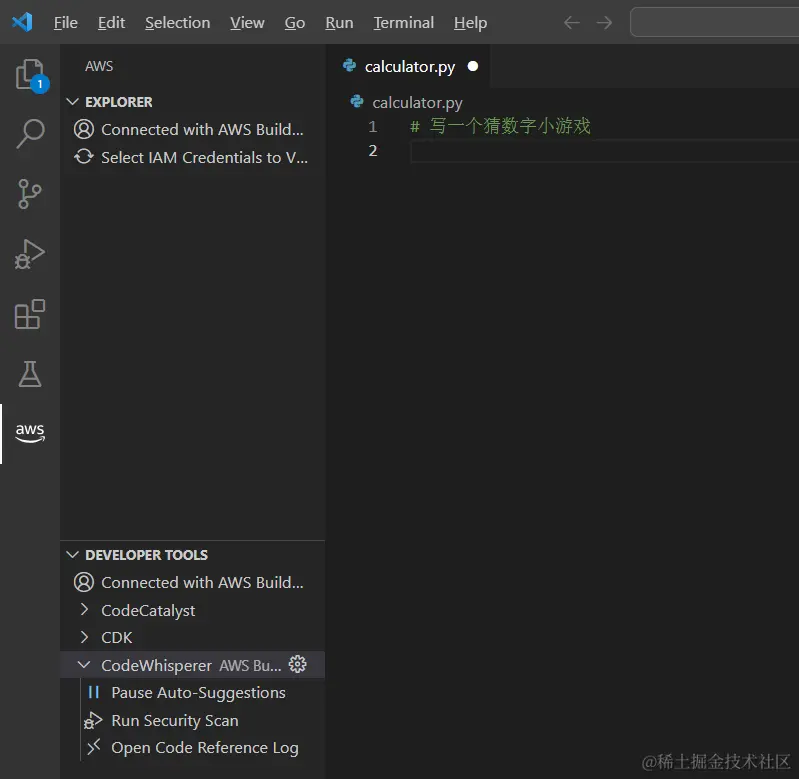Open the Run and Debug view icon
Screen dimensions: 799x779
(x=30, y=254)
